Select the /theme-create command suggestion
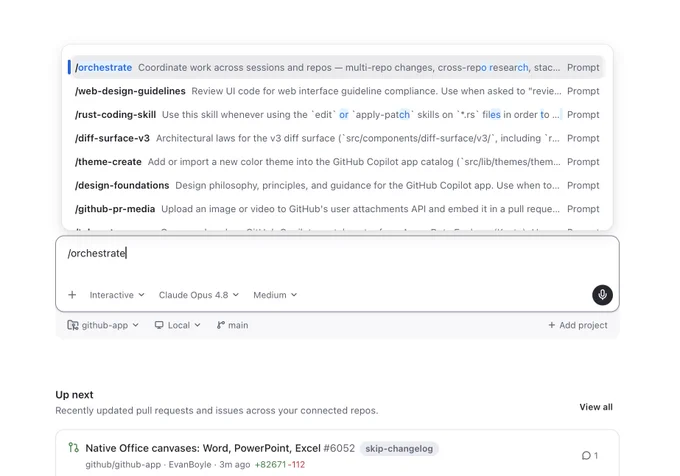The height and width of the screenshot is (476, 680). (337, 162)
